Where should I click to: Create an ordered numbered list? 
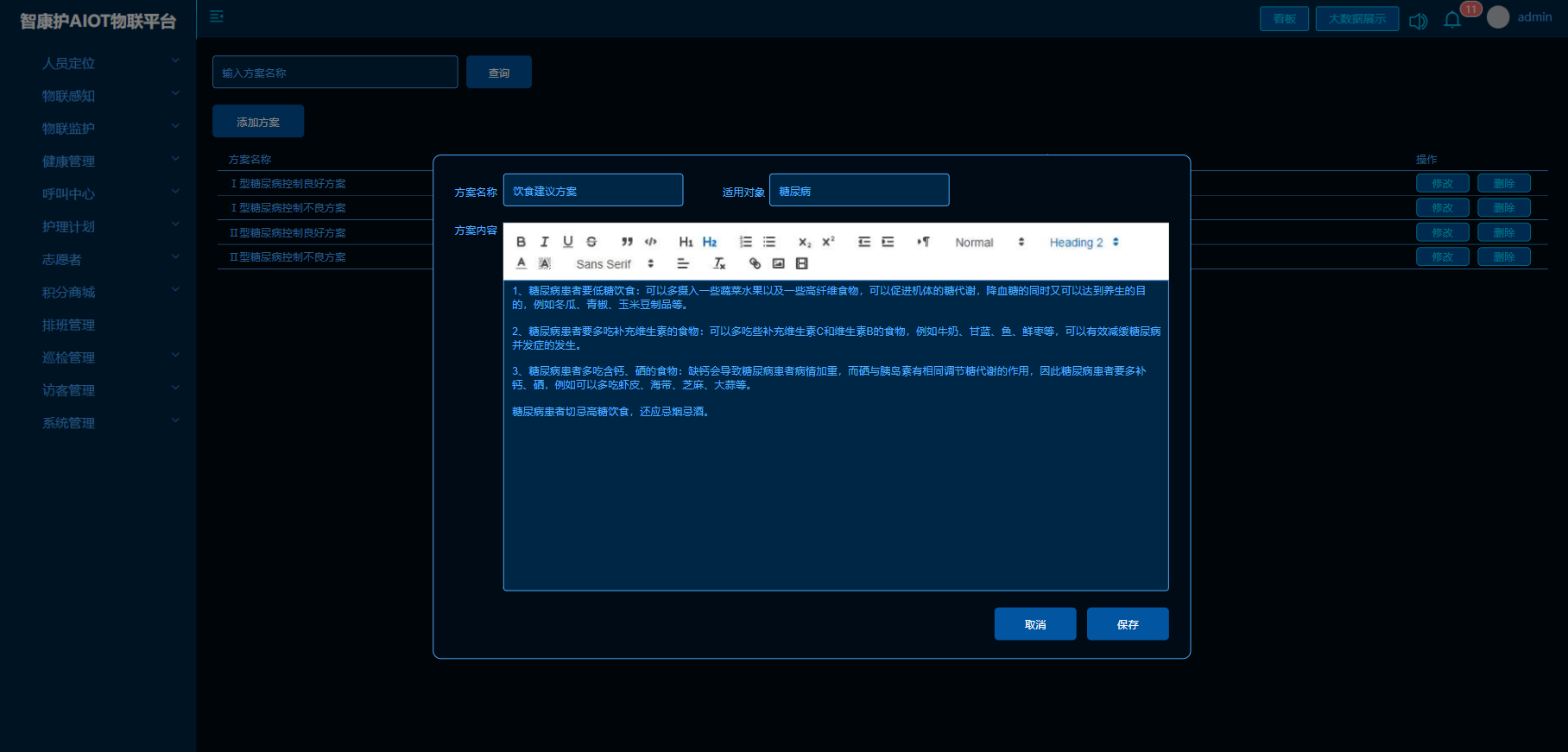tap(745, 242)
